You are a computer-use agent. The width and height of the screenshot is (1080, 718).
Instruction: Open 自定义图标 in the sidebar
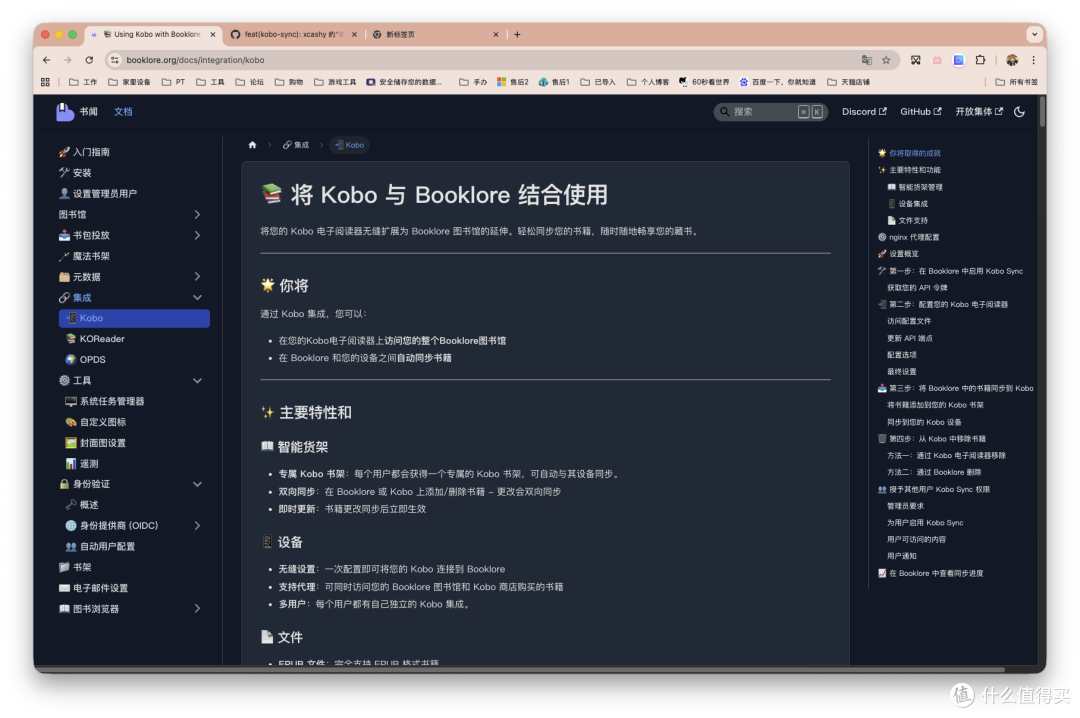(x=96, y=422)
